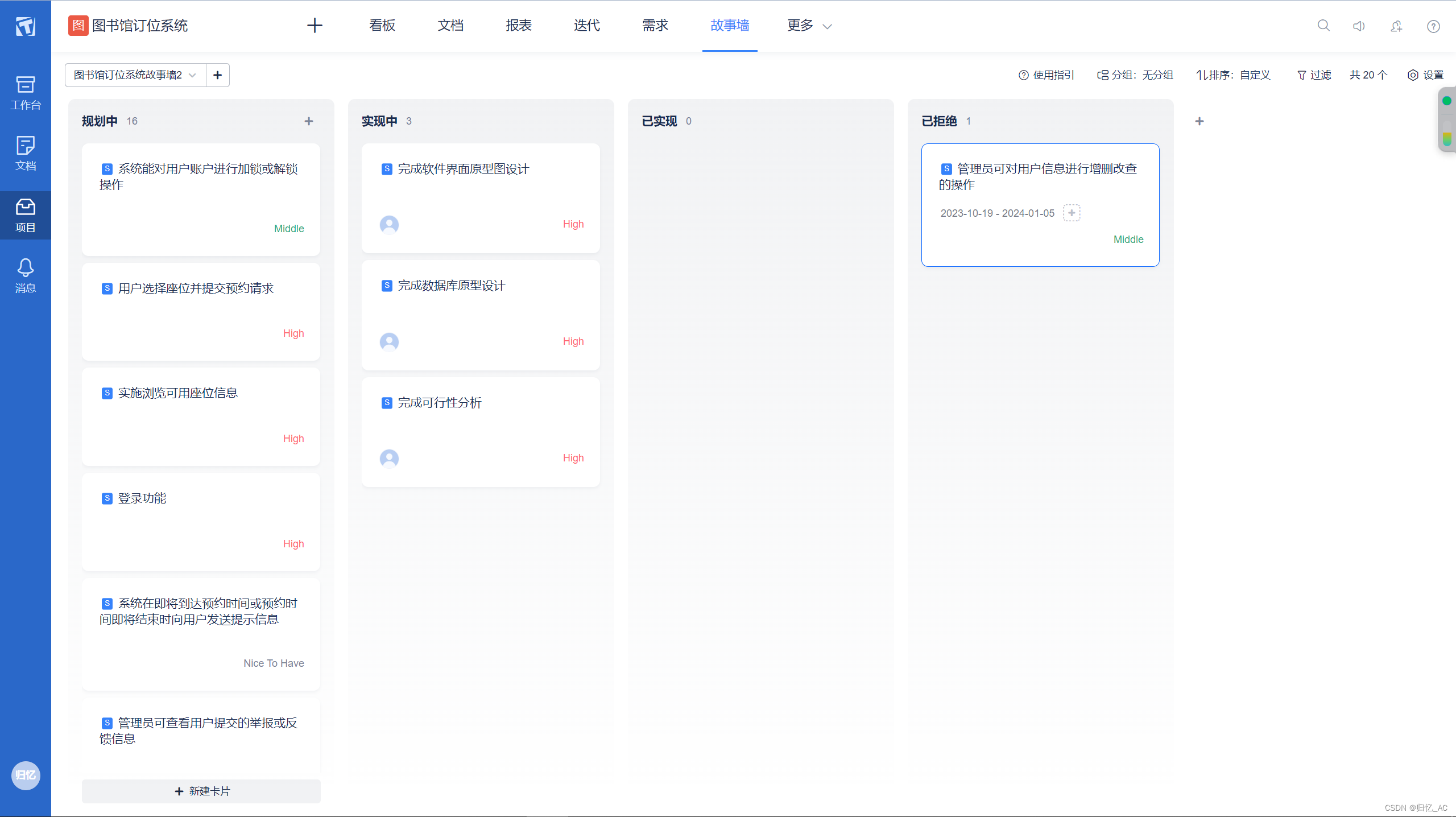Click the plus icon in 规划中 column header
Screen dimensions: 1456x817
point(309,121)
